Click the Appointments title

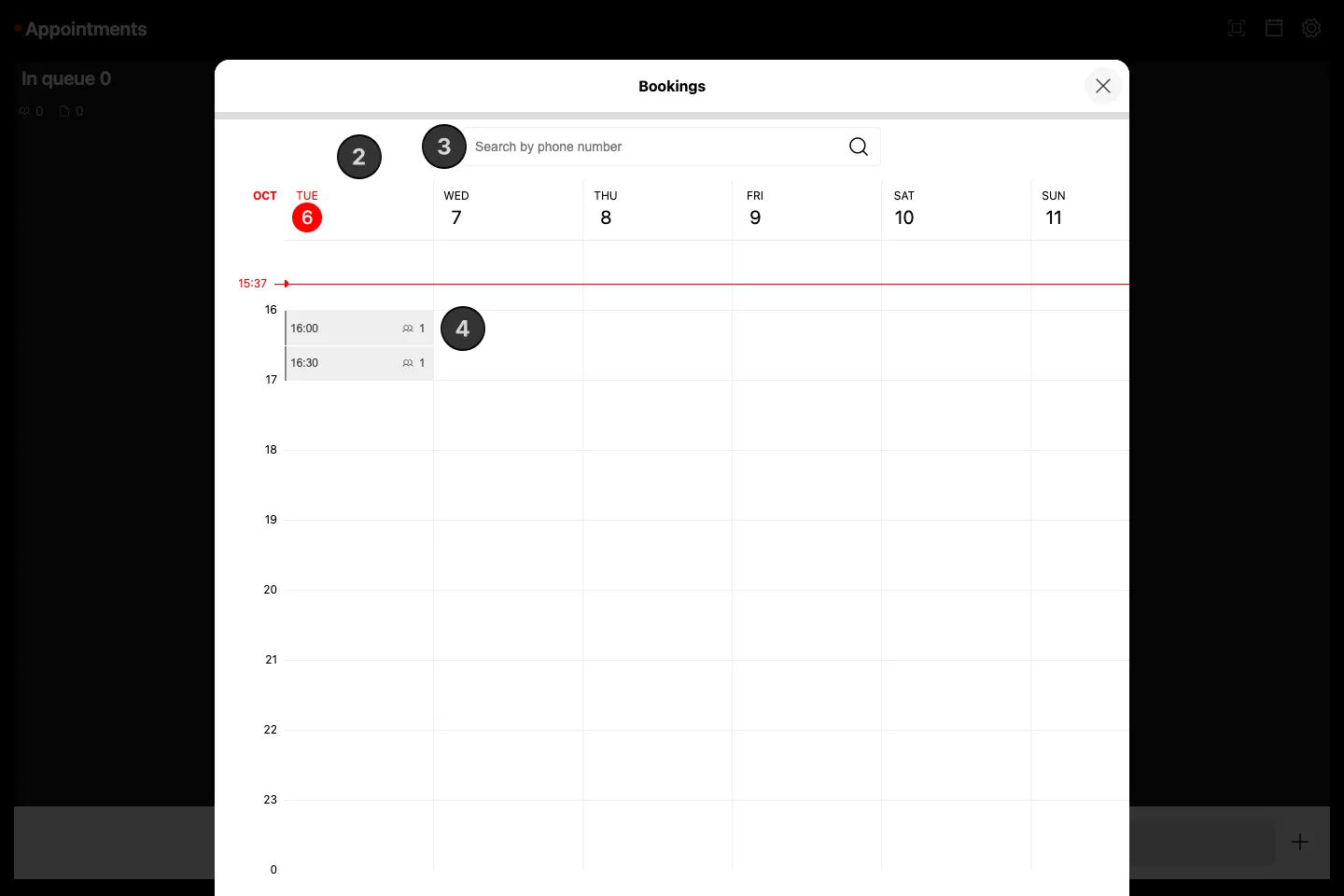point(86,29)
